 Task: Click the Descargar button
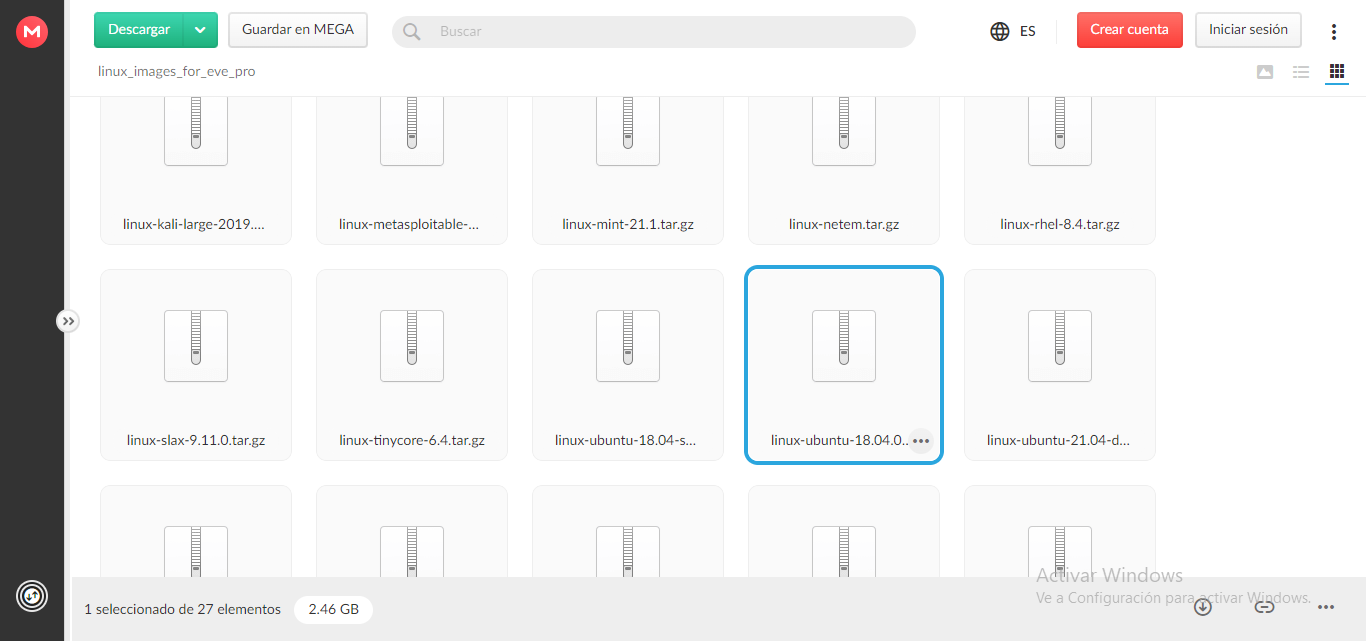pos(139,30)
